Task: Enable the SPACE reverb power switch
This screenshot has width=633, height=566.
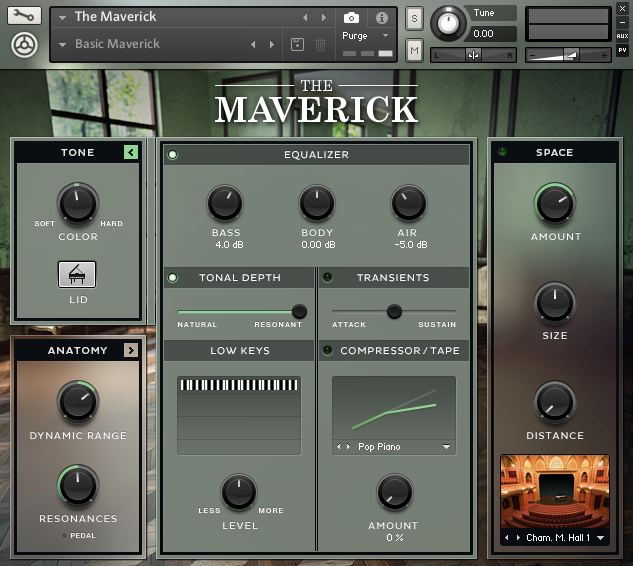Action: 502,152
